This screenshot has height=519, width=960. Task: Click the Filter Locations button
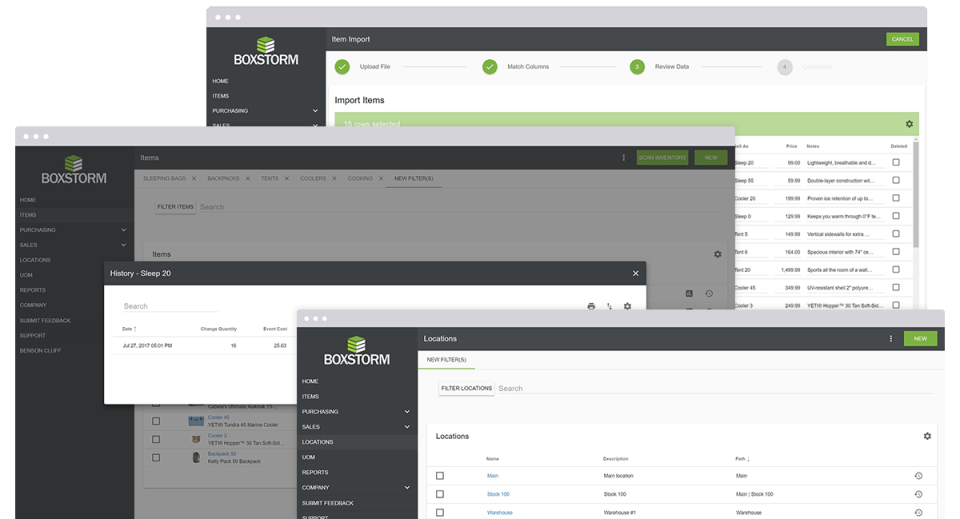[x=467, y=388]
